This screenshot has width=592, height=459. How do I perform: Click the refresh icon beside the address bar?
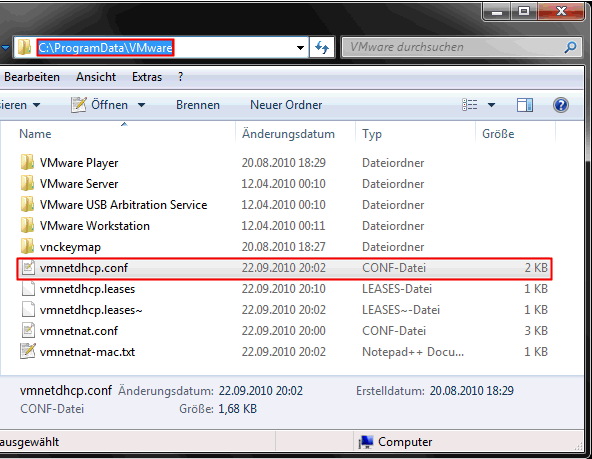coord(322,48)
